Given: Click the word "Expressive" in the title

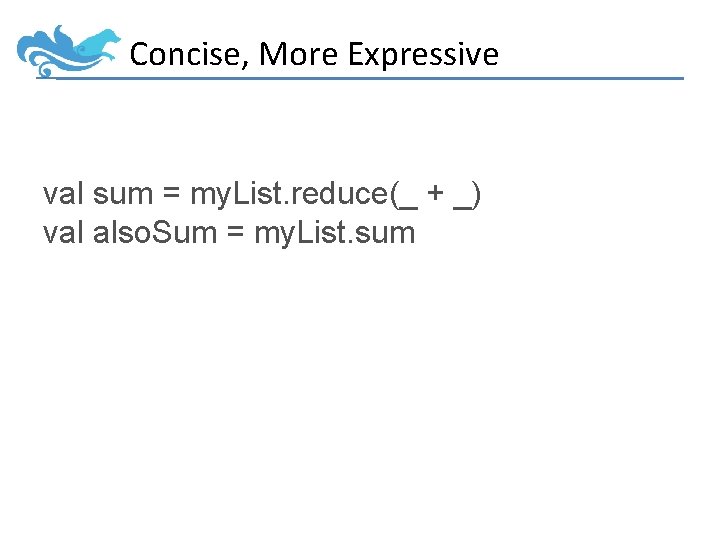Looking at the screenshot, I should pyautogui.click(x=423, y=54).
